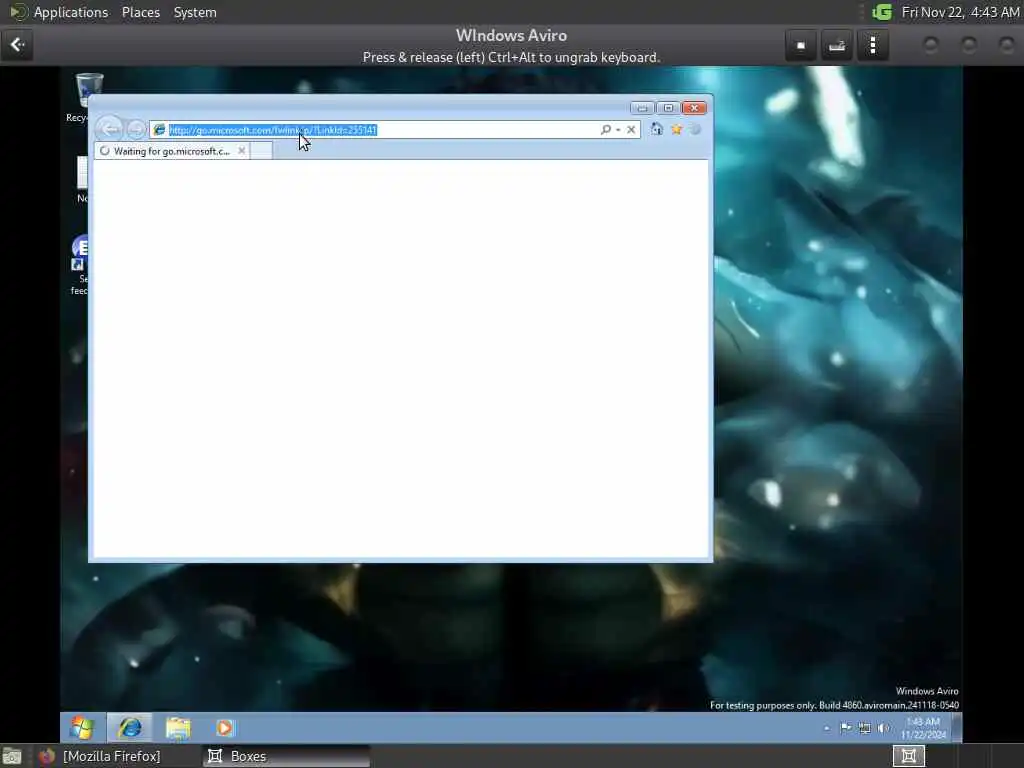Close the 'Waiting for go.microsoft.c...' tab
This screenshot has width=1024, height=768.
(242, 151)
